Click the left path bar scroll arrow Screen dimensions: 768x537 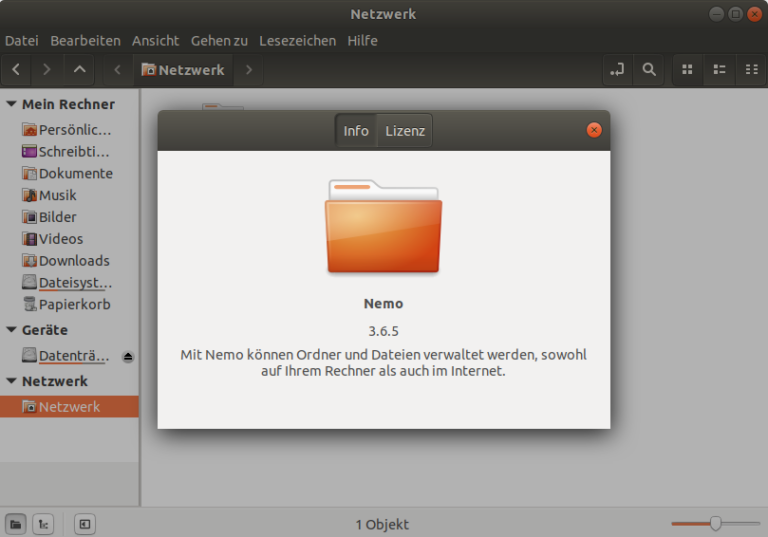(118, 70)
